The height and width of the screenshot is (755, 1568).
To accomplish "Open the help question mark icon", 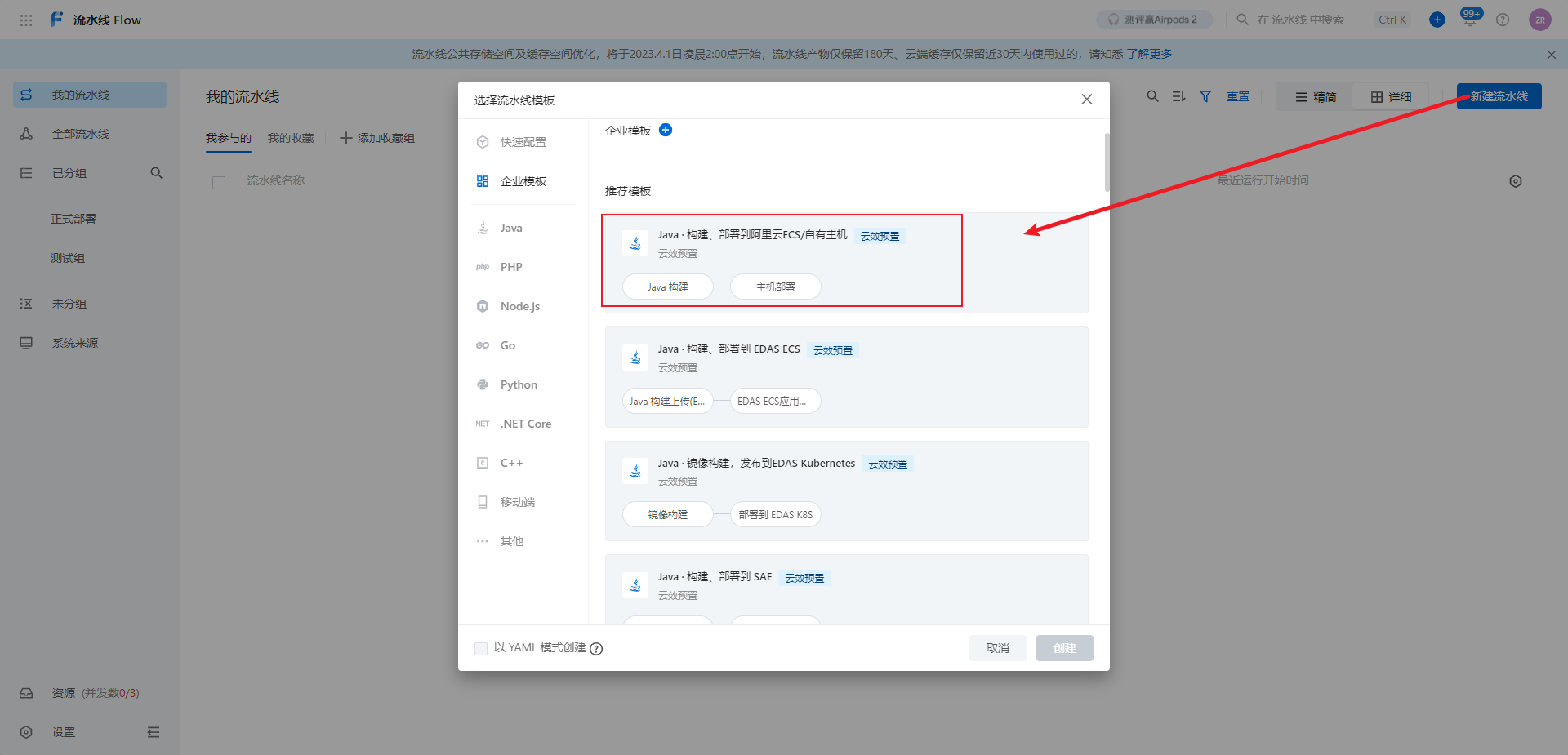I will tap(1503, 20).
